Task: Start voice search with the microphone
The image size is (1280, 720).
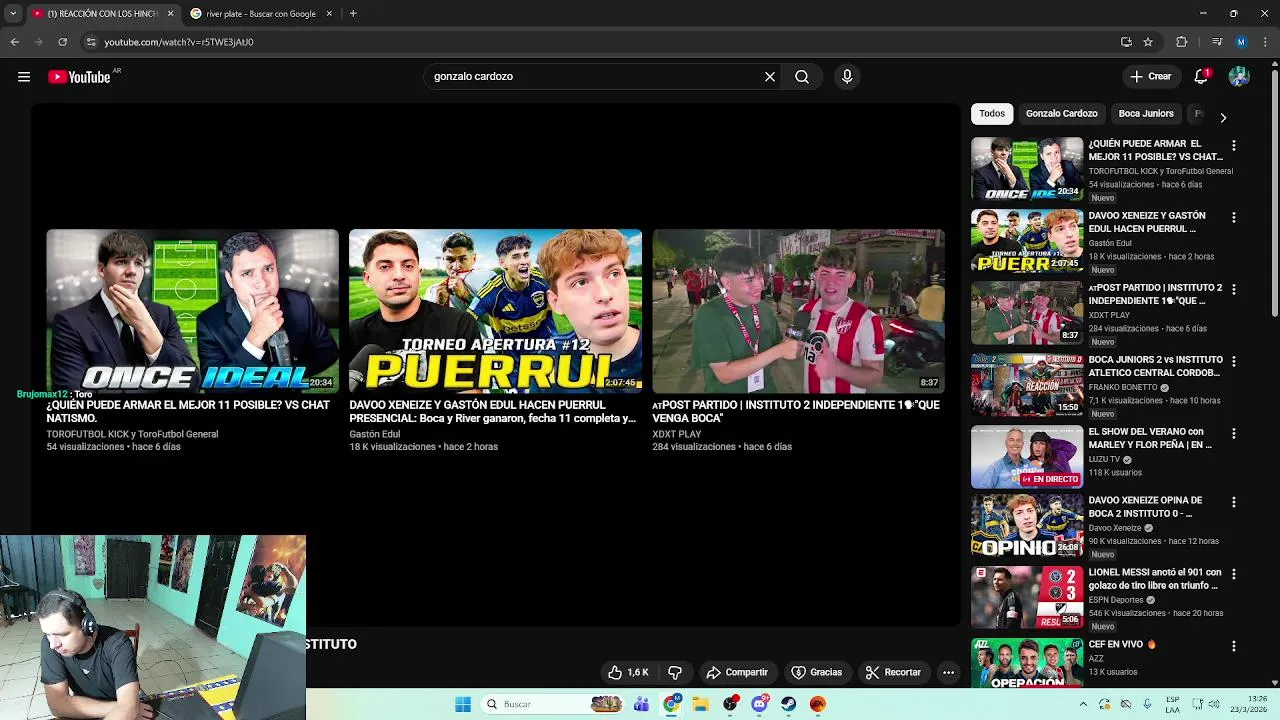Action: [x=847, y=77]
